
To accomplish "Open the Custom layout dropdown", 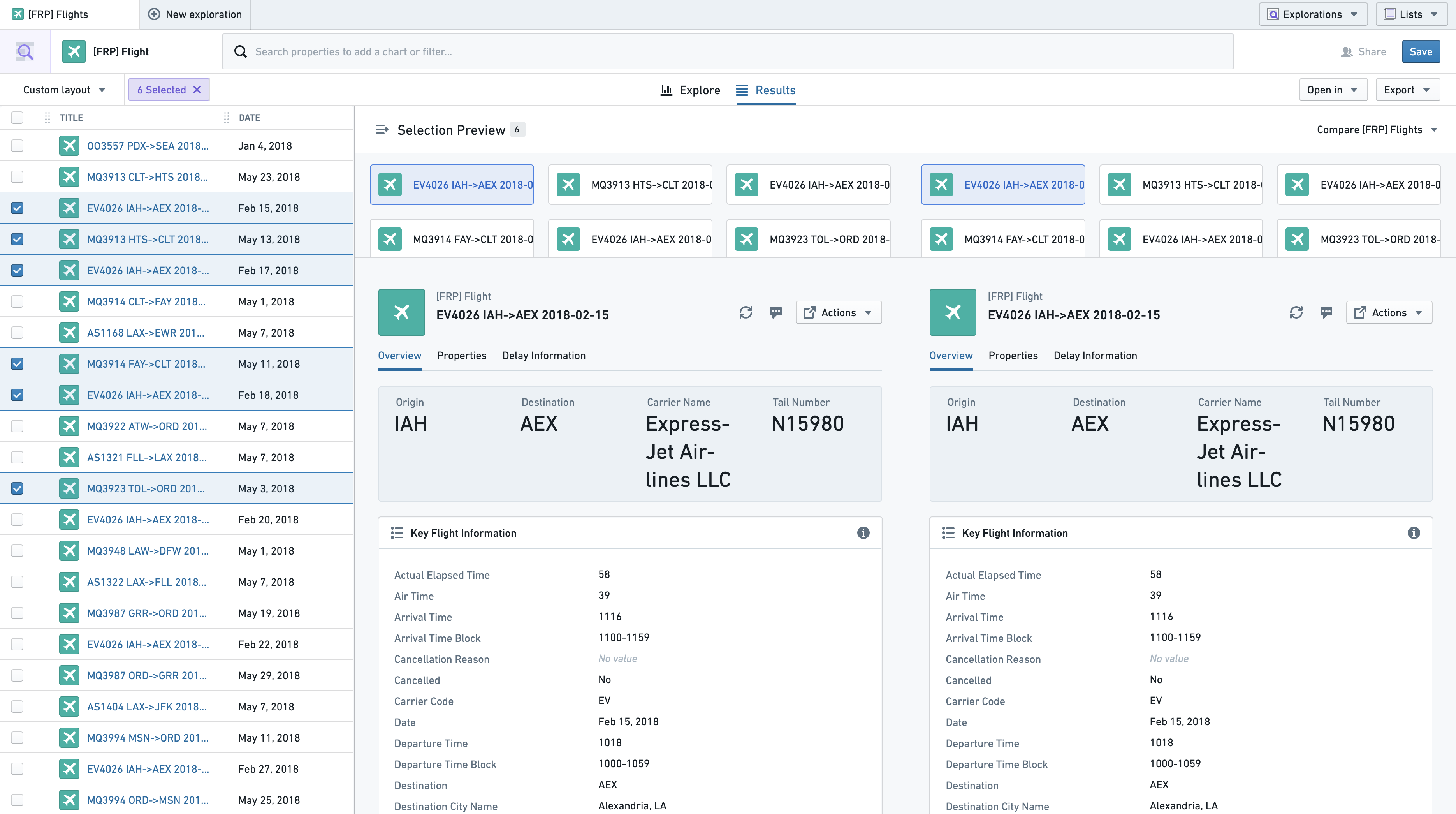I will coord(64,90).
